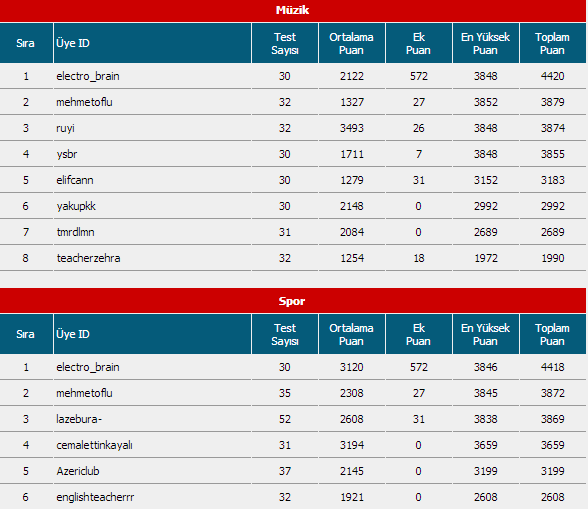Screen dimensions: 588x509
Task: Click the yakupkk member ID
Action: pos(76,206)
